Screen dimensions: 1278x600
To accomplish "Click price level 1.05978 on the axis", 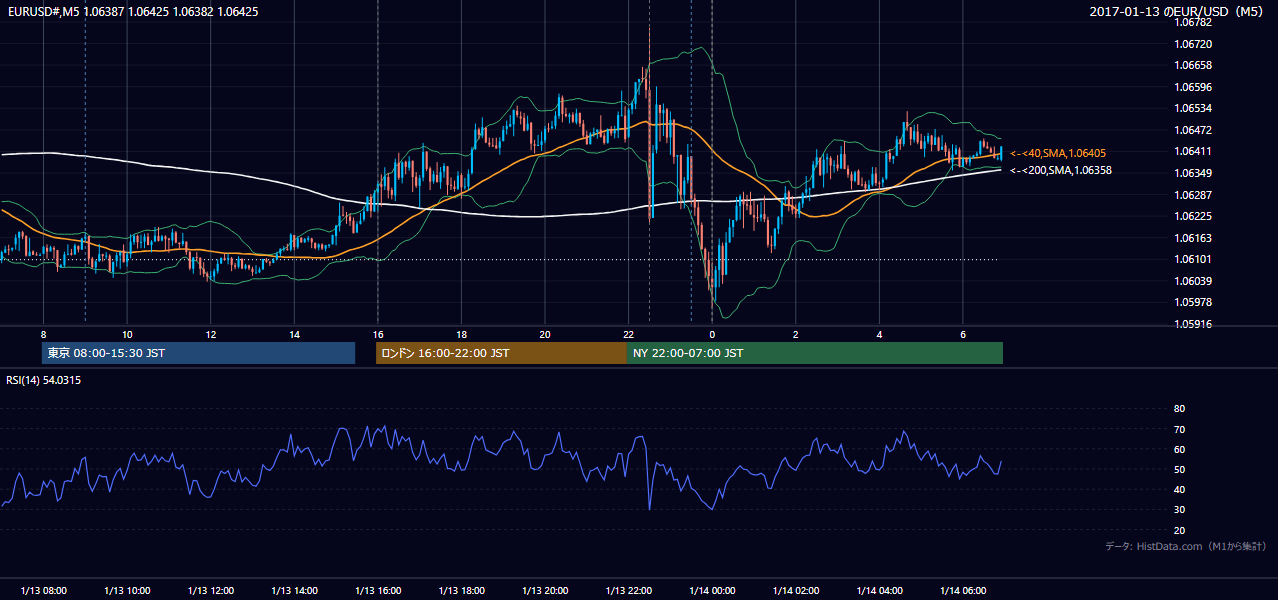I will point(1193,302).
